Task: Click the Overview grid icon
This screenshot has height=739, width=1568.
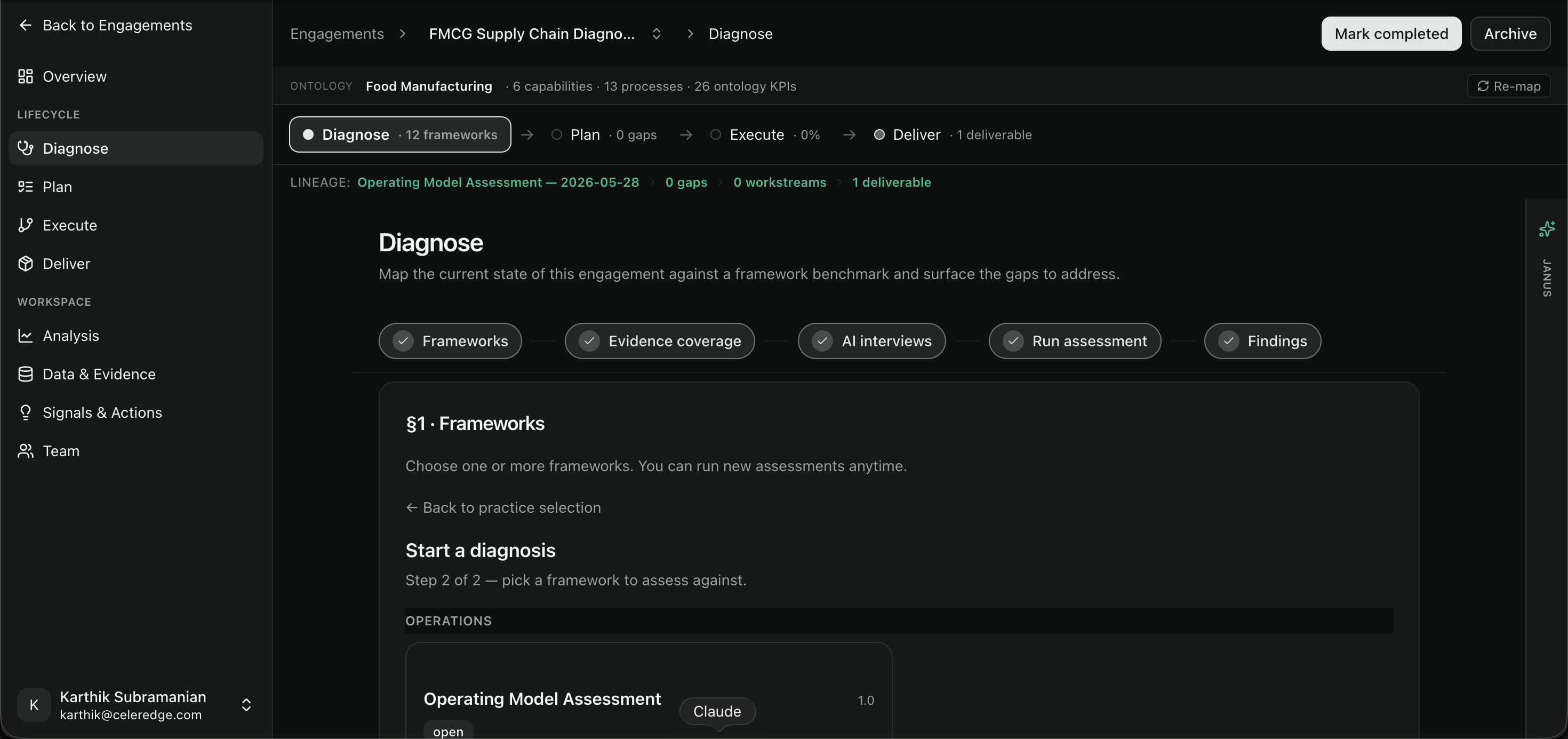Action: [x=25, y=76]
